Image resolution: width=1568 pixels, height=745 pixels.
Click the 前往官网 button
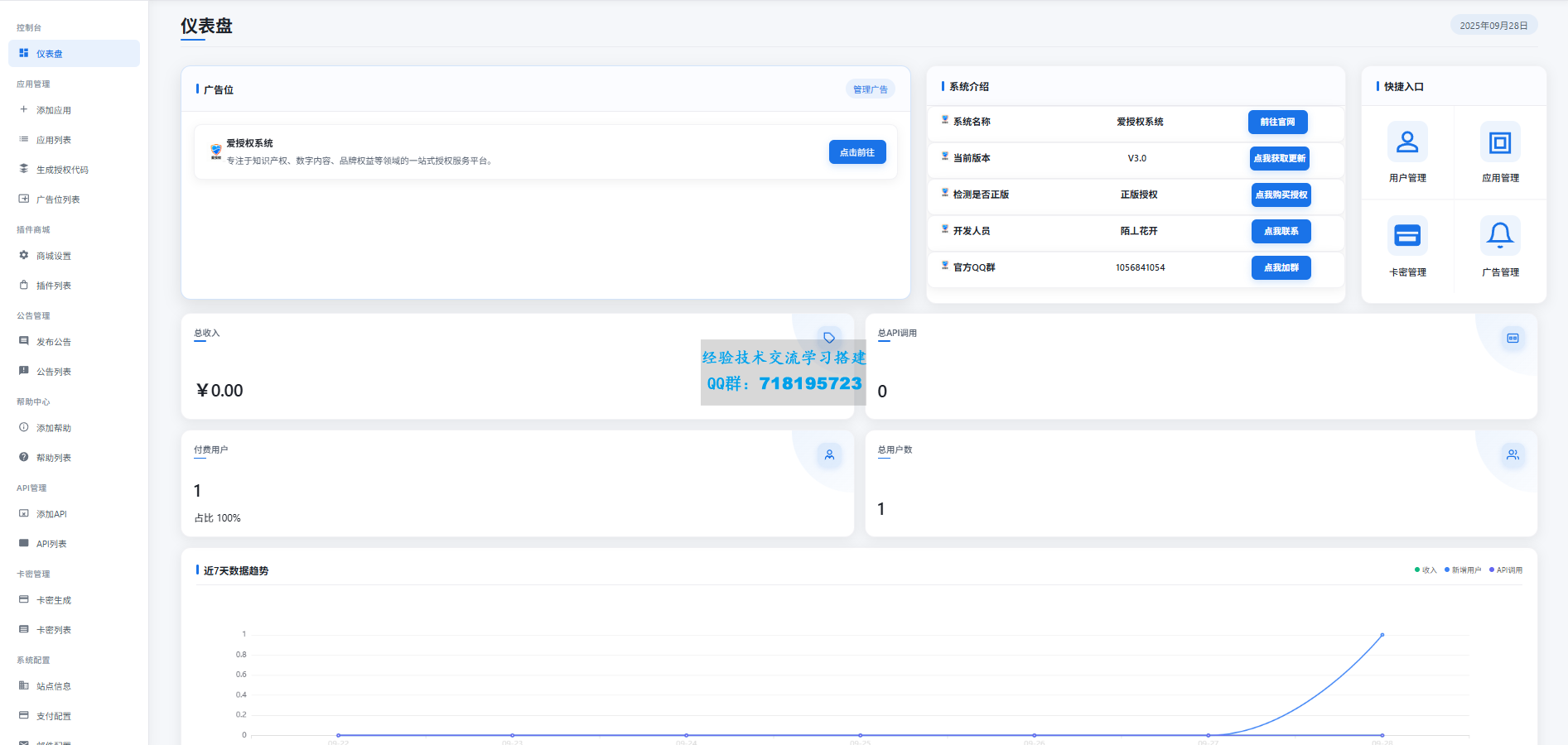coord(1277,122)
